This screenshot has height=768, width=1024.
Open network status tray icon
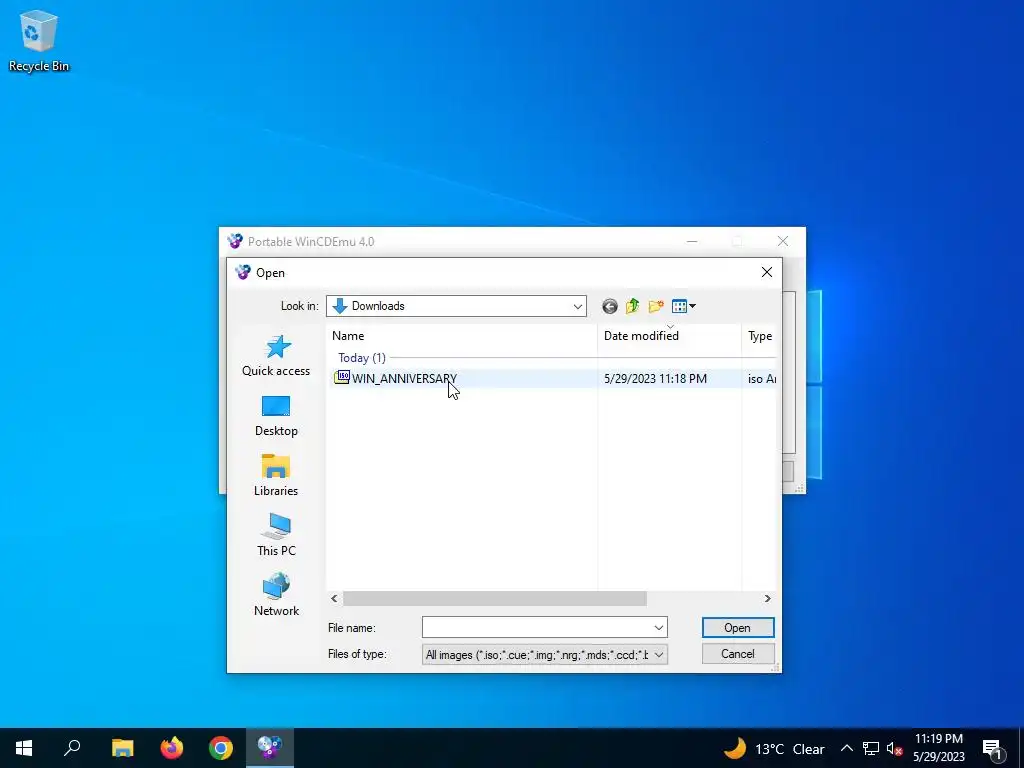click(x=871, y=748)
